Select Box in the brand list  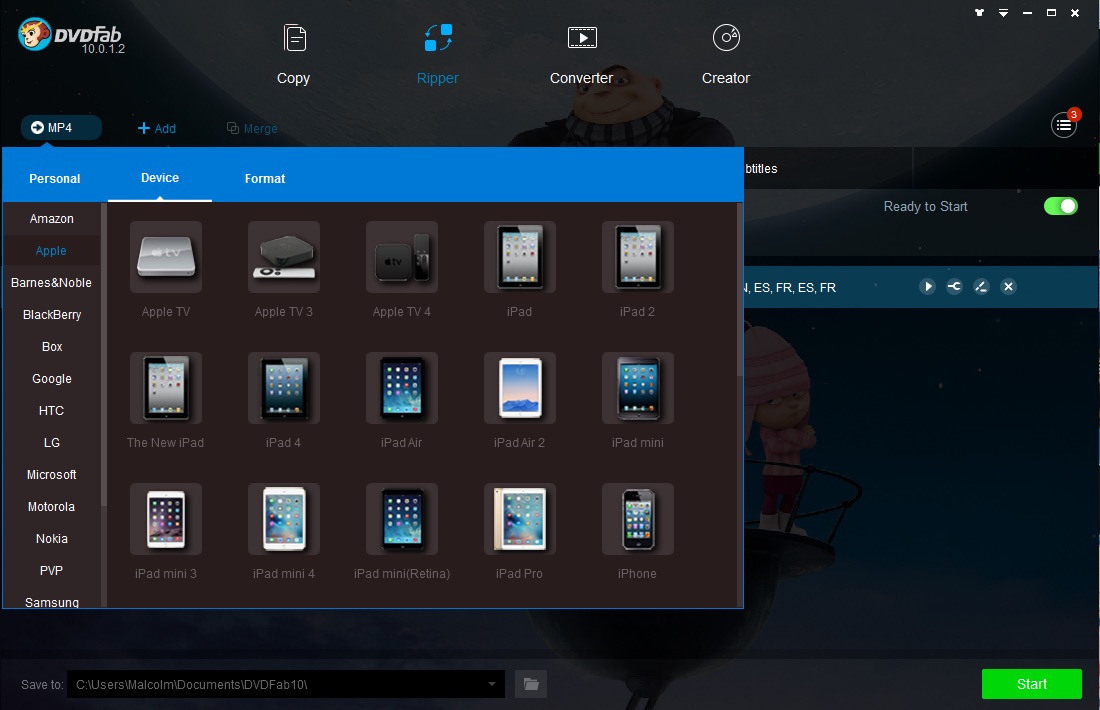pyautogui.click(x=52, y=347)
